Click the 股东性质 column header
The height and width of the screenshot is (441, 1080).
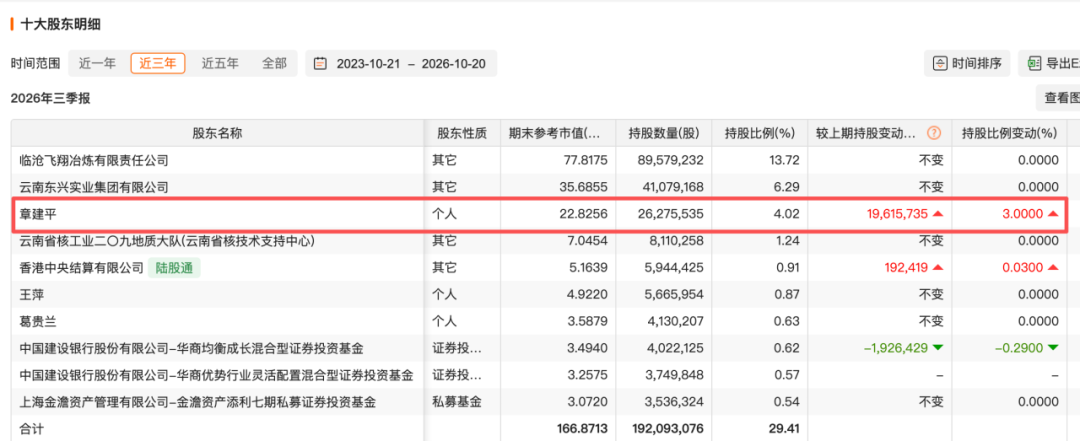tap(461, 133)
